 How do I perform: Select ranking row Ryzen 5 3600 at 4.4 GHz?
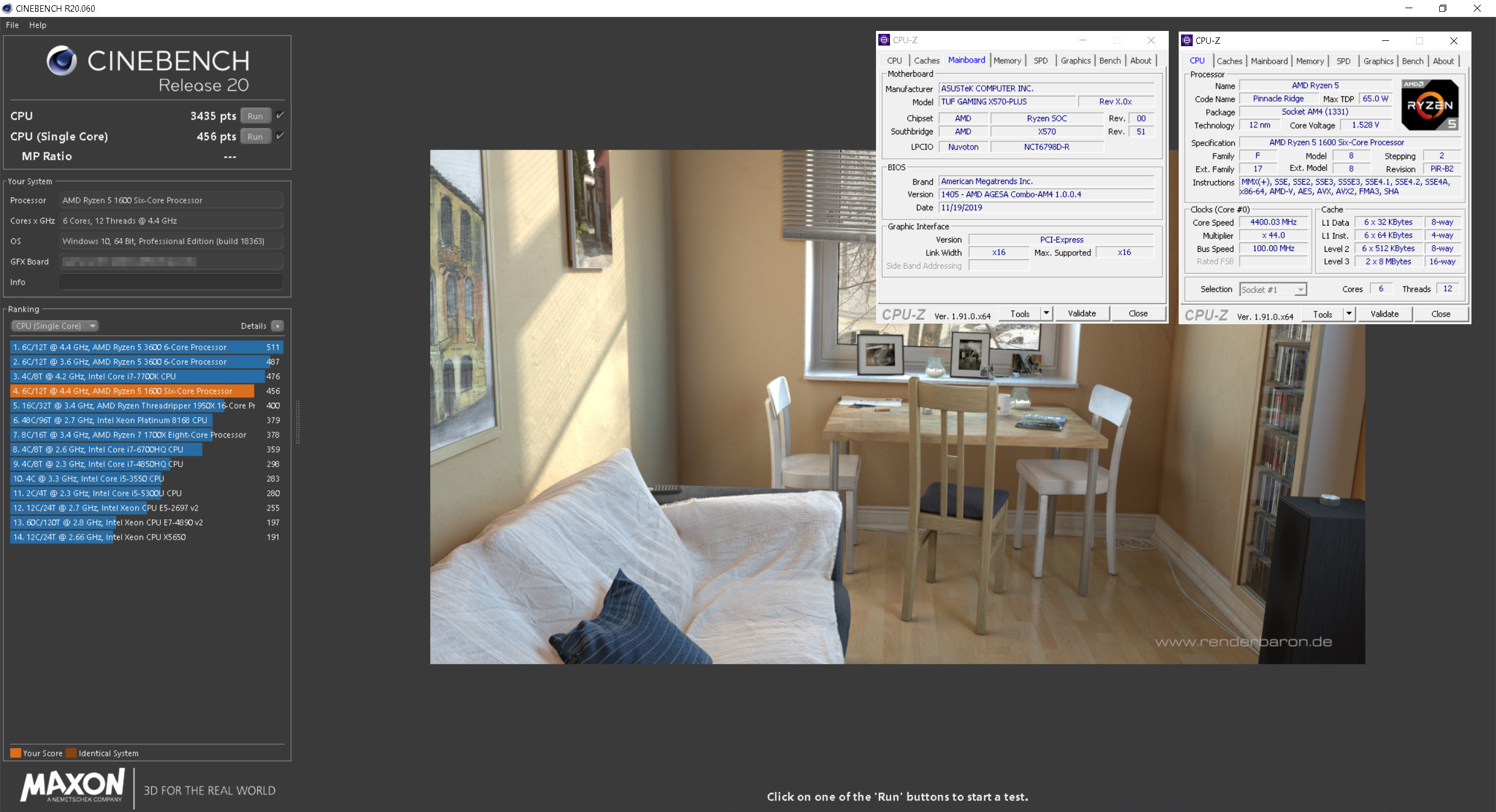[x=146, y=347]
